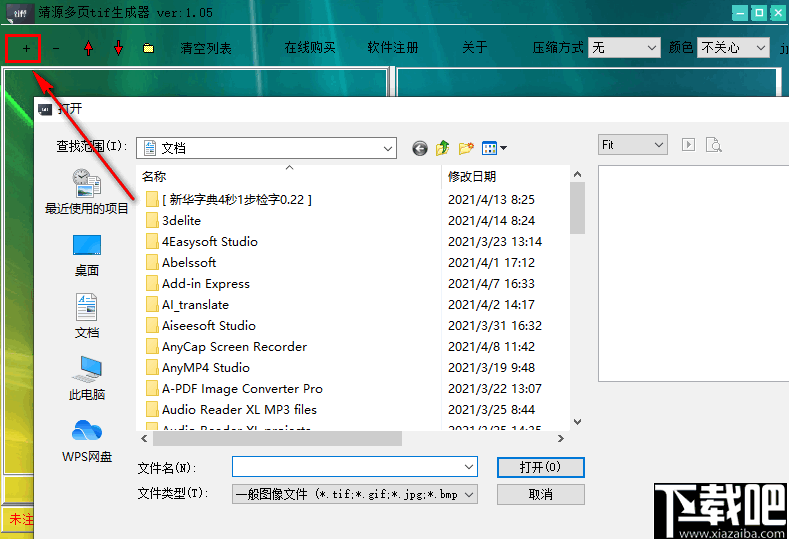
Task: Click the preview play icon
Action: pos(688,145)
